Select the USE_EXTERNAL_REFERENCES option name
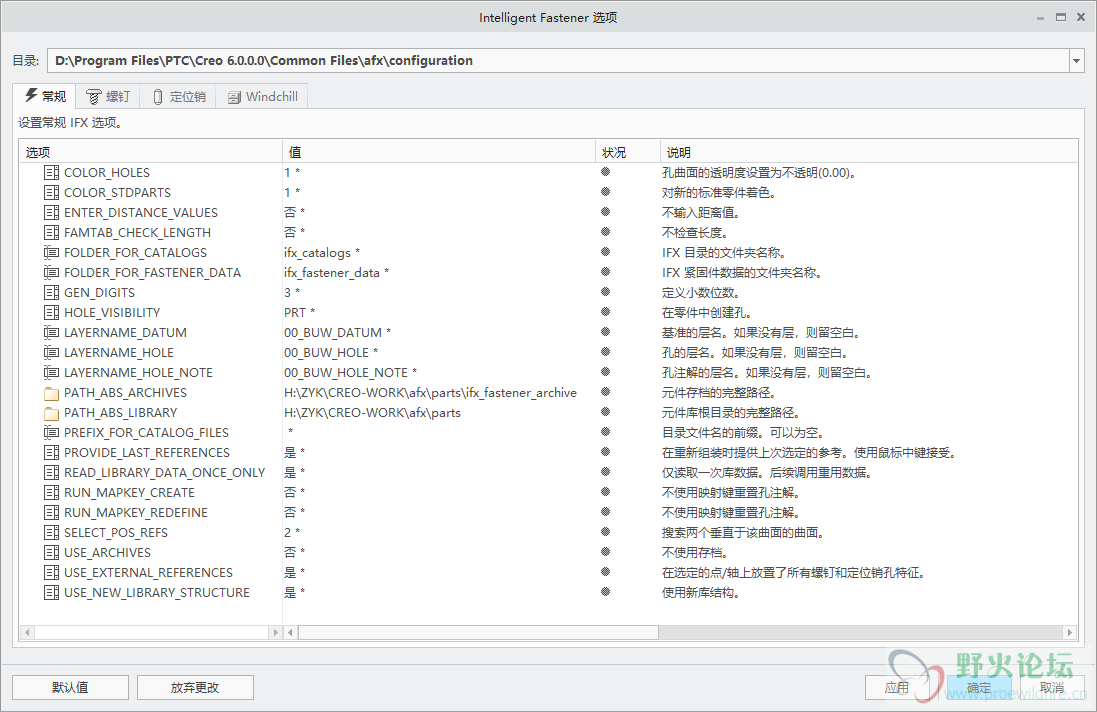The width and height of the screenshot is (1097, 712). 148,573
